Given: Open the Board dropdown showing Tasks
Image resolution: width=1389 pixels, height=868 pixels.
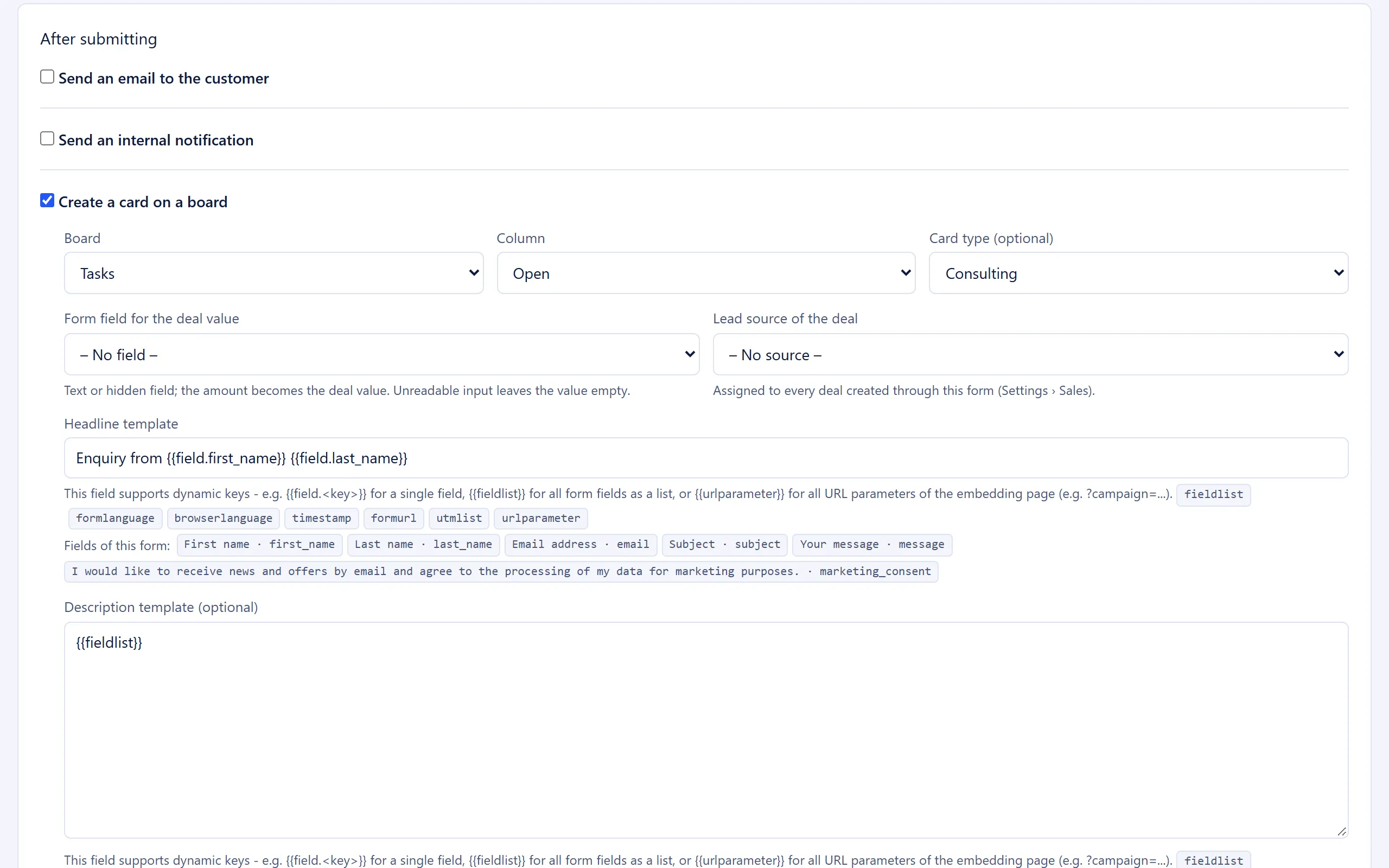Looking at the screenshot, I should point(274,273).
